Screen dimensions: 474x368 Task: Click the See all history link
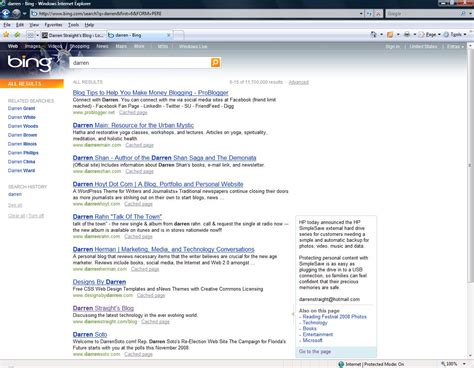(x=15, y=205)
